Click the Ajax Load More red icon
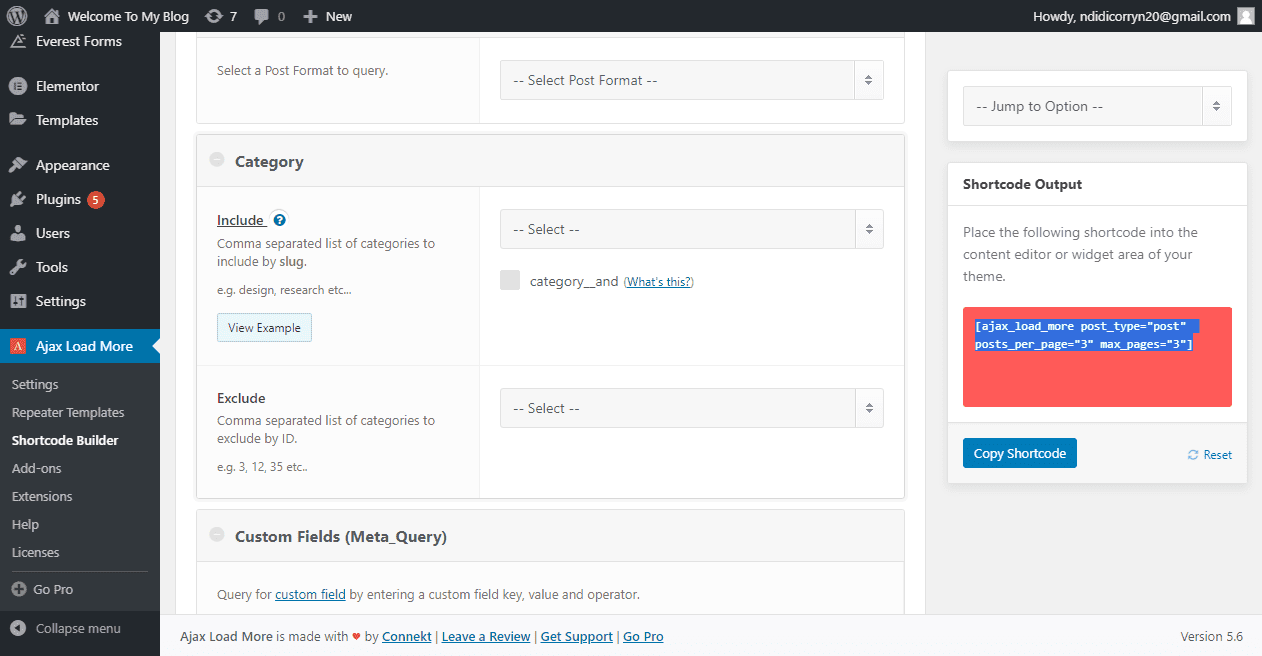Screen dimensions: 1262x656 18,346
